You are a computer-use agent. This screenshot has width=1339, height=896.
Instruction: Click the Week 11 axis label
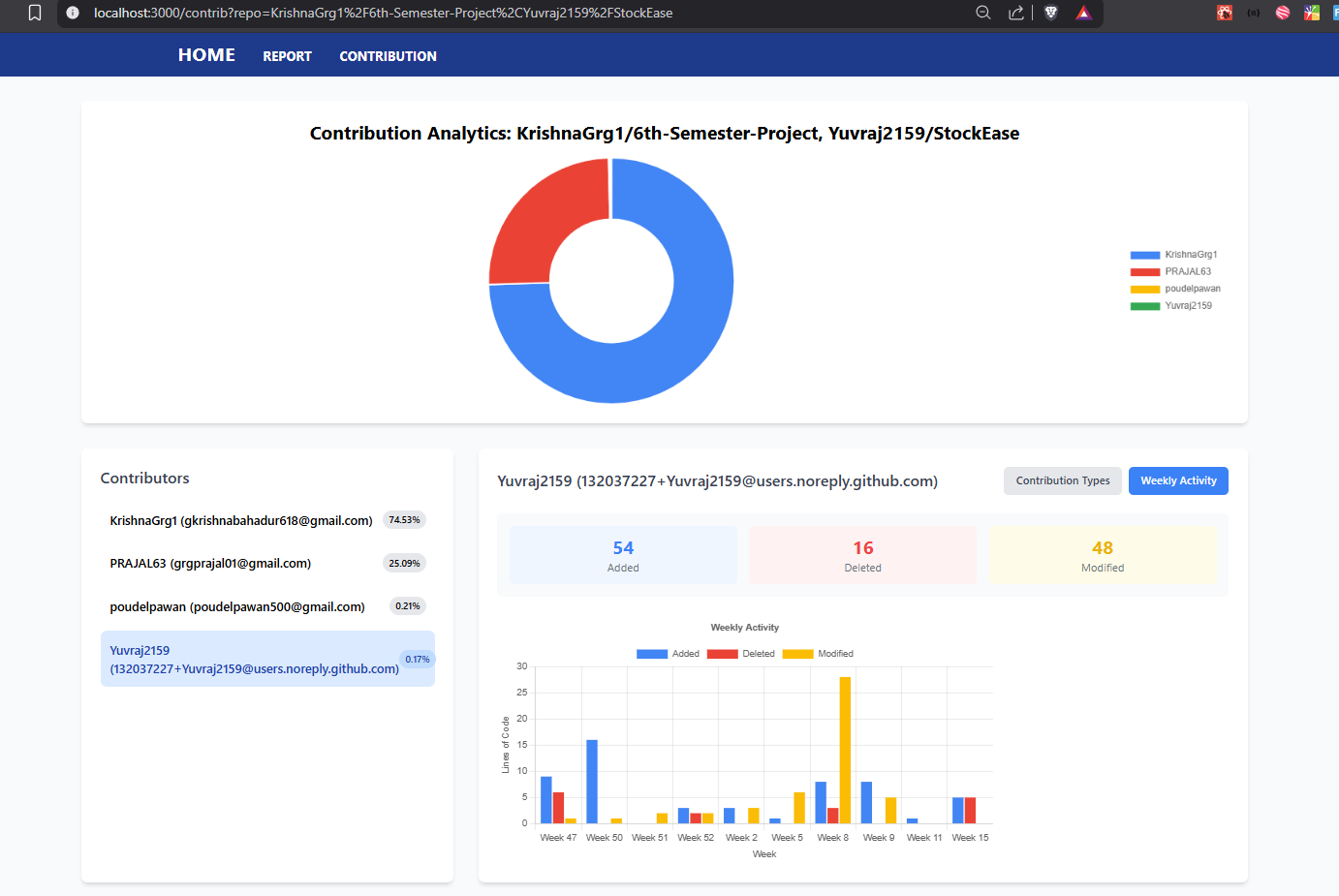pos(924,838)
